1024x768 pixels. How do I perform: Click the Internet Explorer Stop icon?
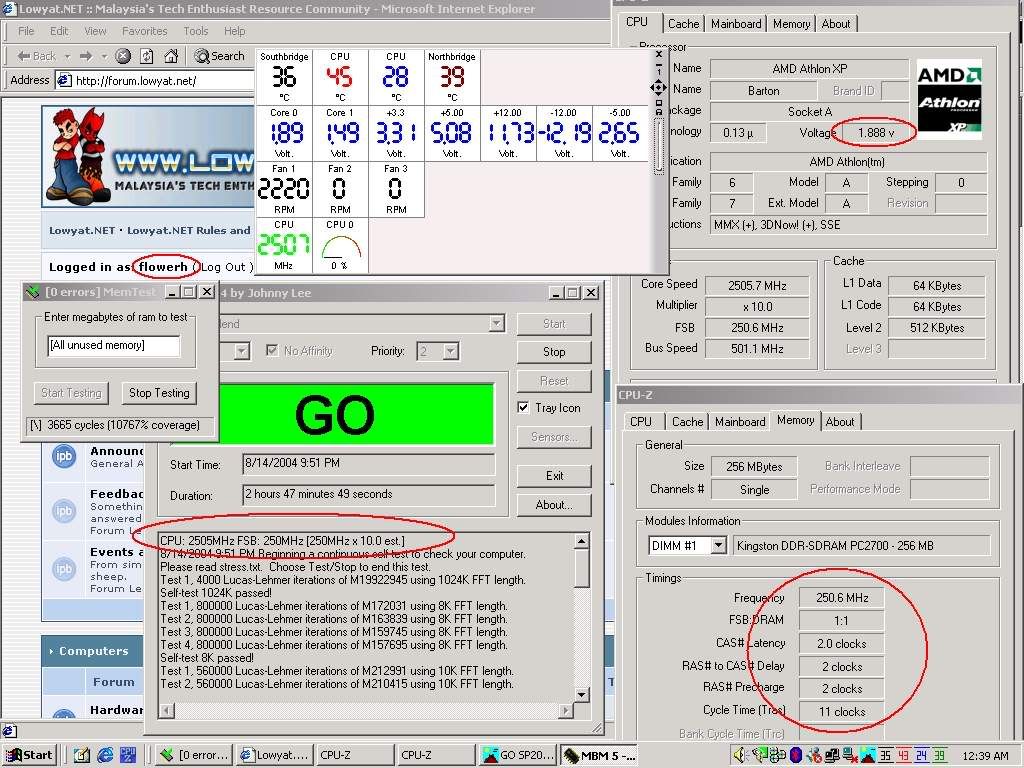(123, 56)
